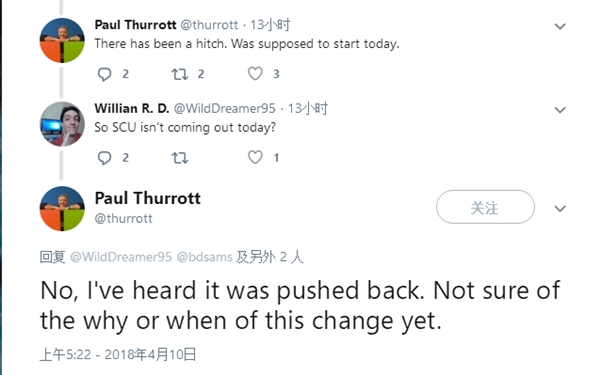Viewport: 600px width, 375px height.
Task: Retweet Paul Thurrott's hitch tweet
Action: point(179,74)
